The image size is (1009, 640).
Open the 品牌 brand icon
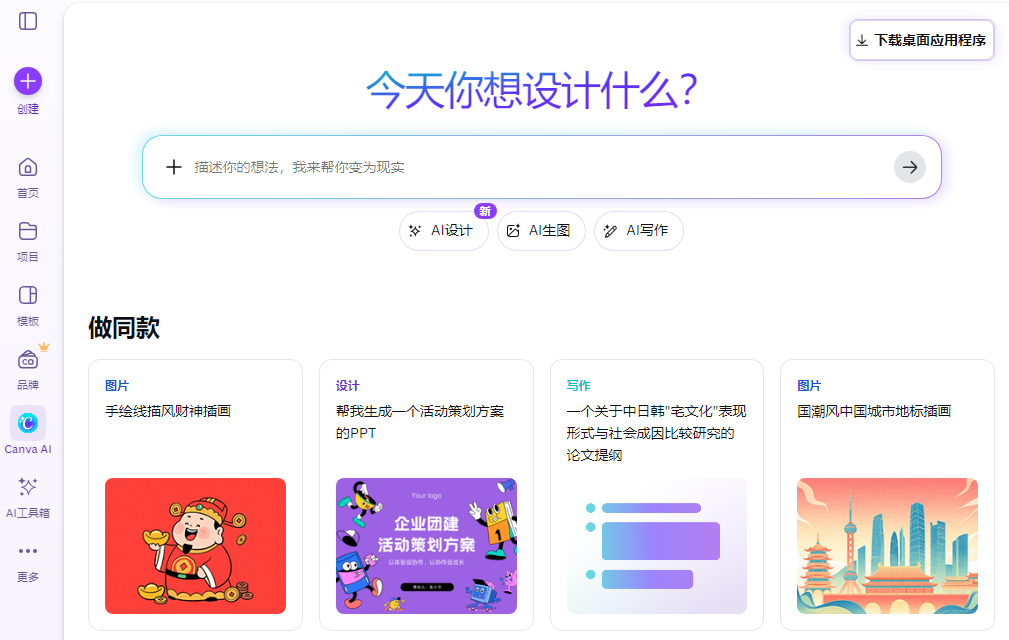point(28,360)
